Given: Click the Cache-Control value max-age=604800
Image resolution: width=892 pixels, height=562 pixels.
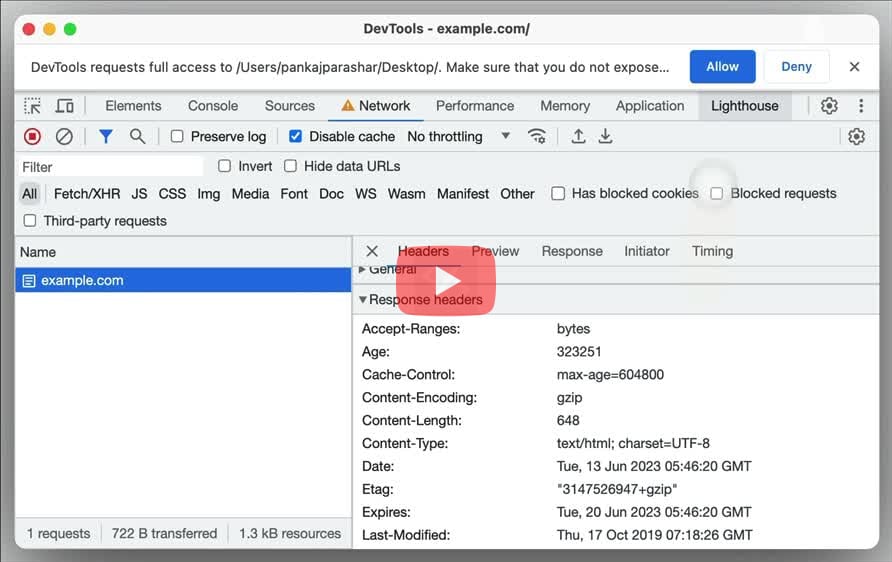Looking at the screenshot, I should pyautogui.click(x=610, y=375).
